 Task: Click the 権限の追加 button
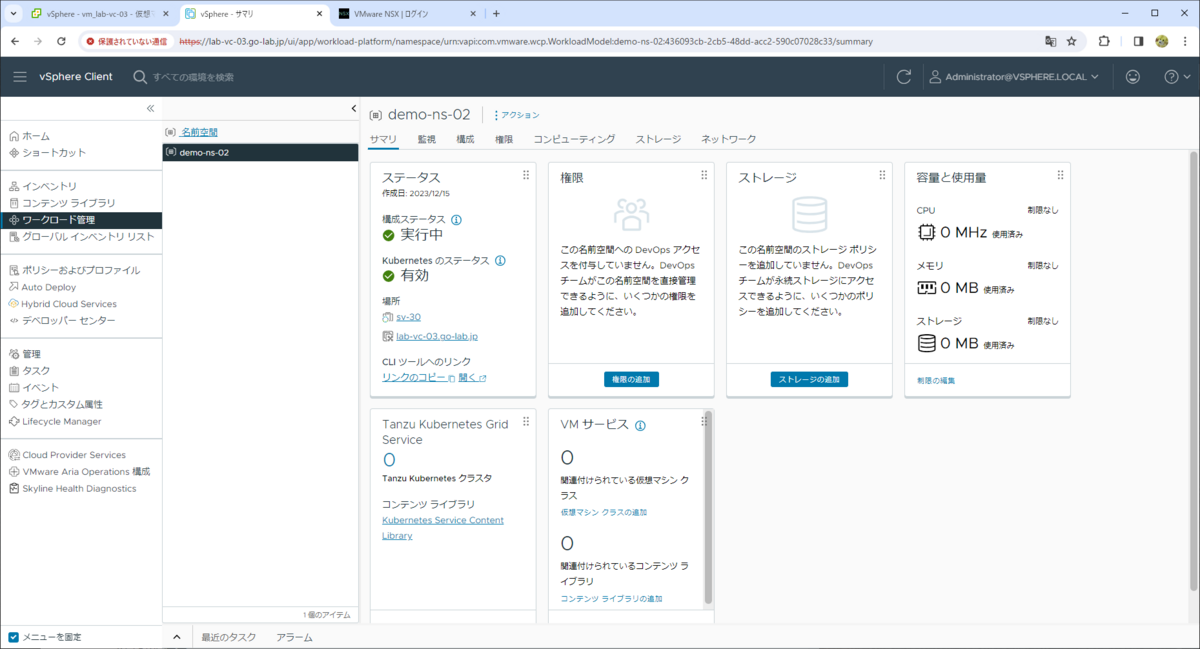(631, 379)
